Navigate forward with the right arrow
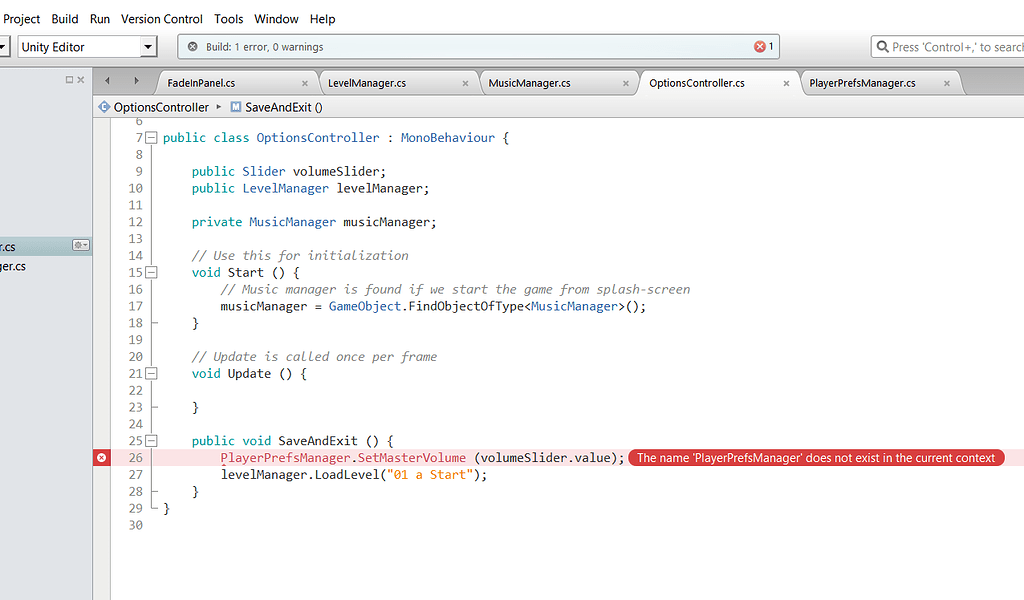This screenshot has height=600, width=1024. pos(136,81)
